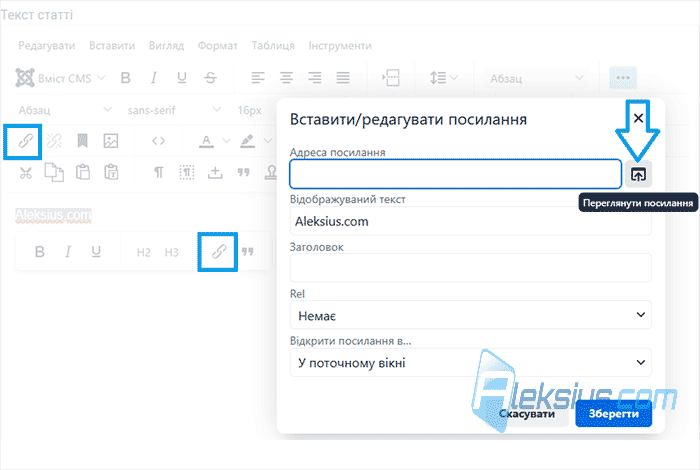Open the Абзац dropdown beside the three-dots button
The height and width of the screenshot is (470, 700).
pos(536,79)
